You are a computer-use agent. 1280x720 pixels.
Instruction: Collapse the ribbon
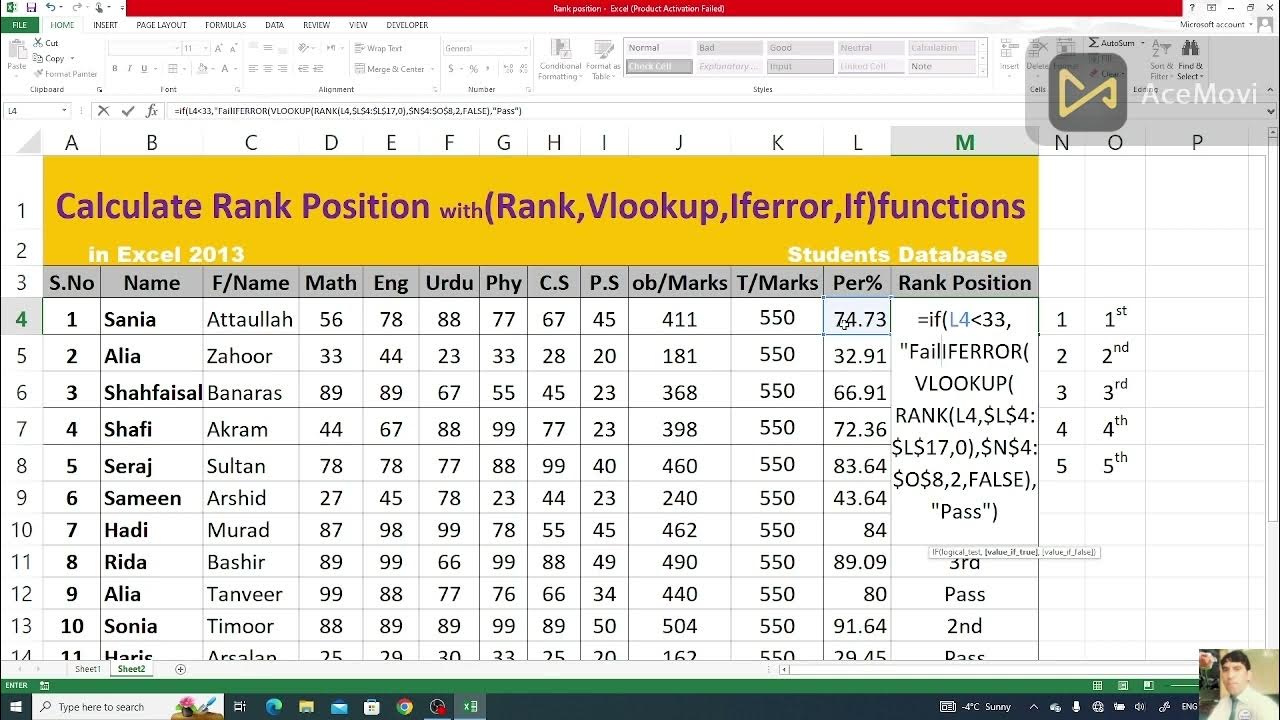1271,88
